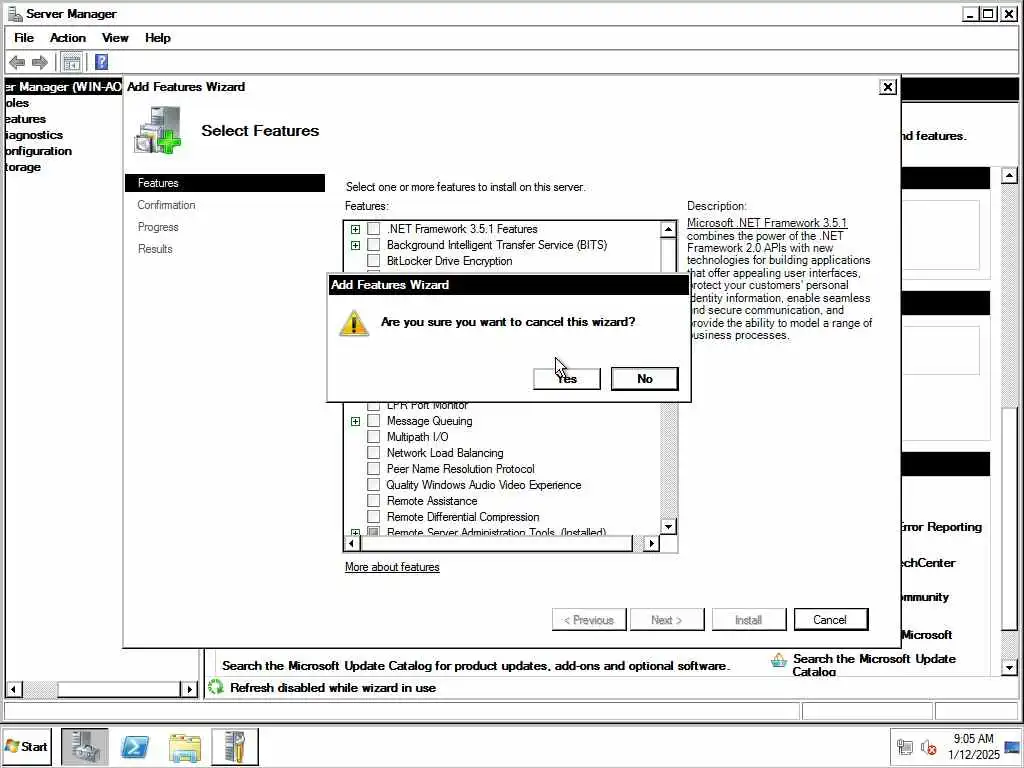The height and width of the screenshot is (768, 1024).
Task: Check the Remote Assistance checkbox
Action: pos(374,501)
